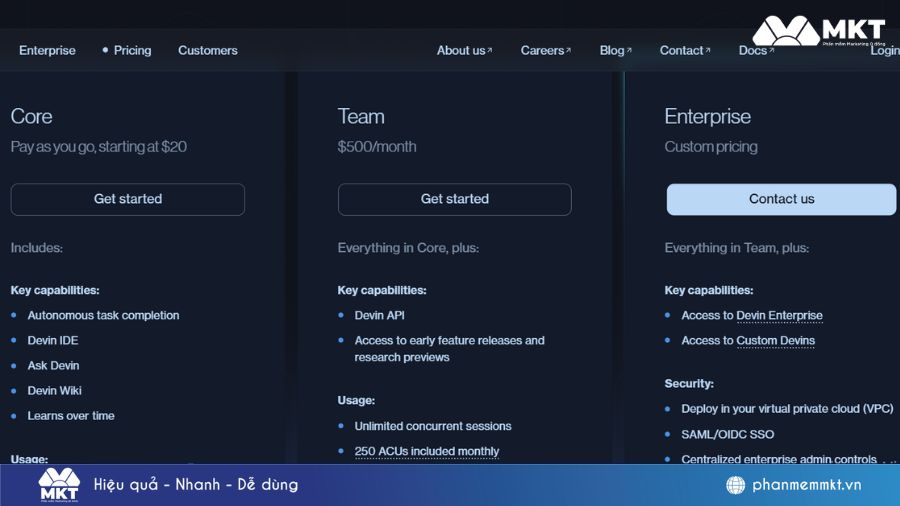This screenshot has height=506, width=900.
Task: Click the Enterprise plan heading
Action: click(x=708, y=116)
